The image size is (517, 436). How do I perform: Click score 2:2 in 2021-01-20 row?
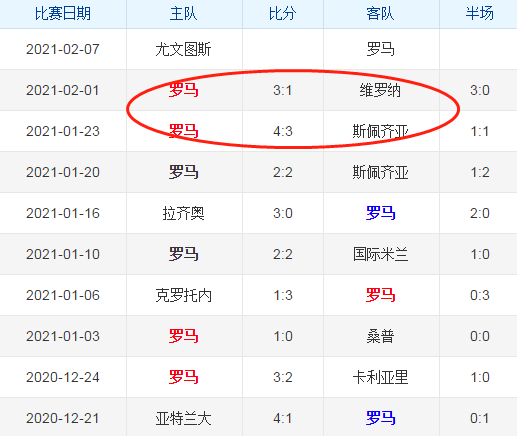[283, 172]
